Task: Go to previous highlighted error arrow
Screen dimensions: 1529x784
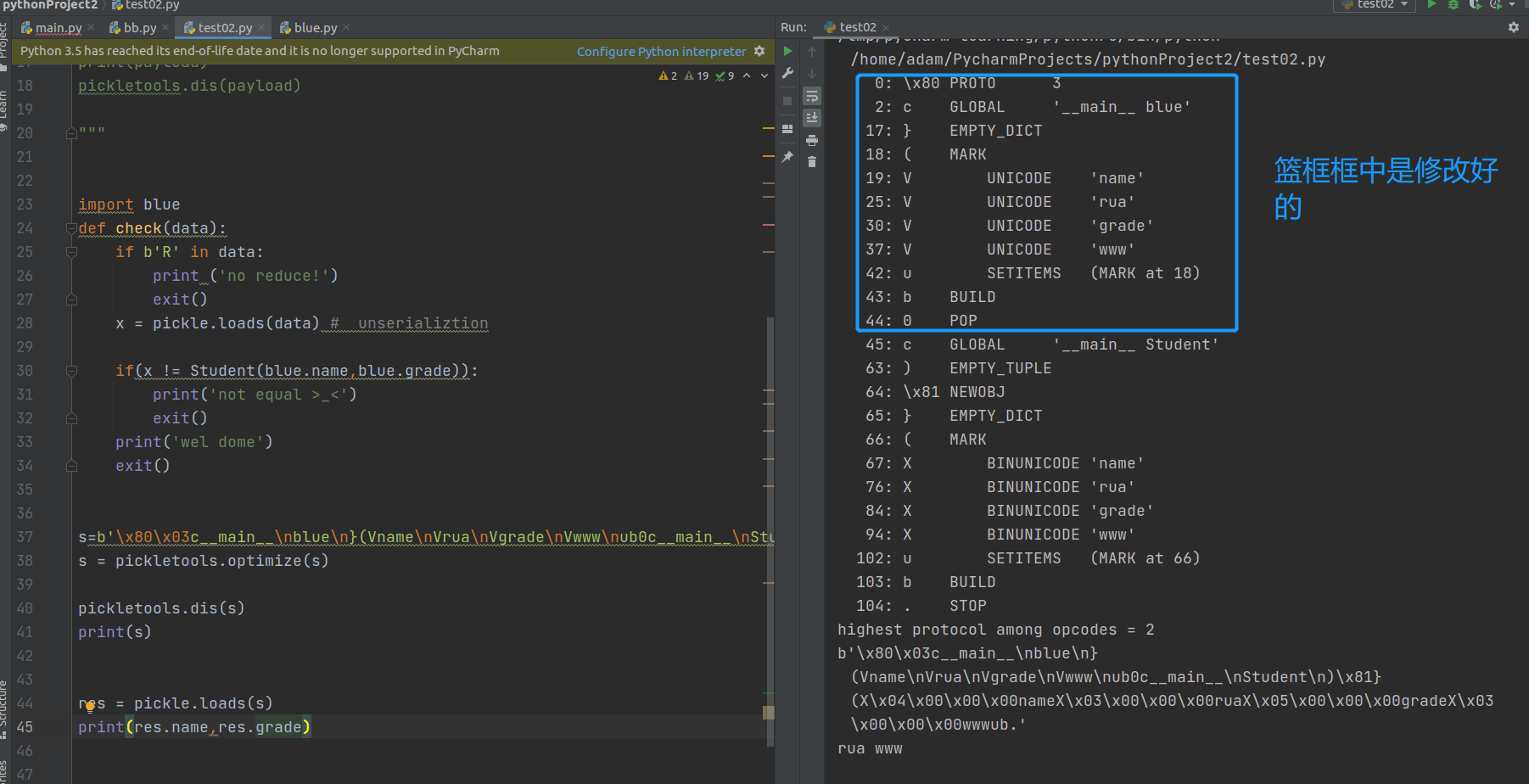Action: click(x=747, y=76)
